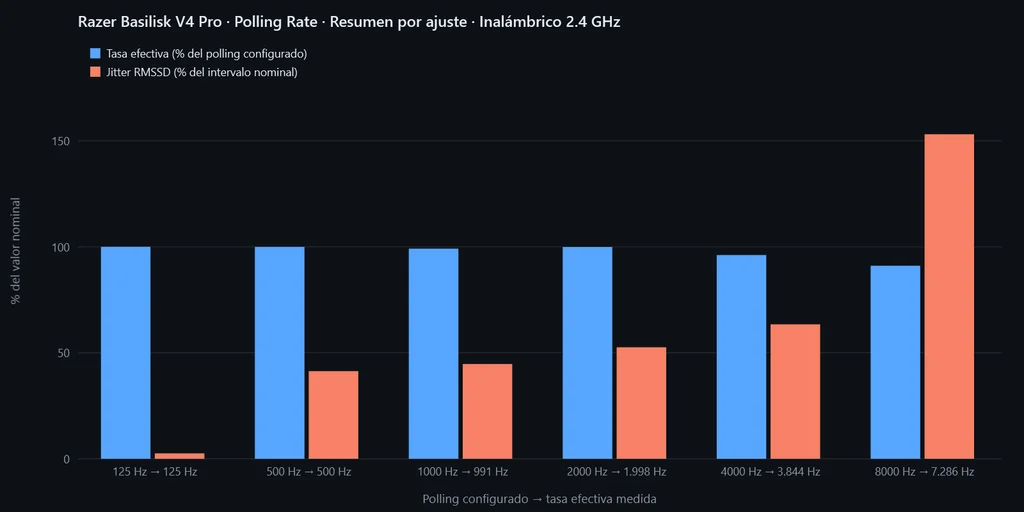Select the orange jitter bar for 500 Hz

click(x=334, y=415)
